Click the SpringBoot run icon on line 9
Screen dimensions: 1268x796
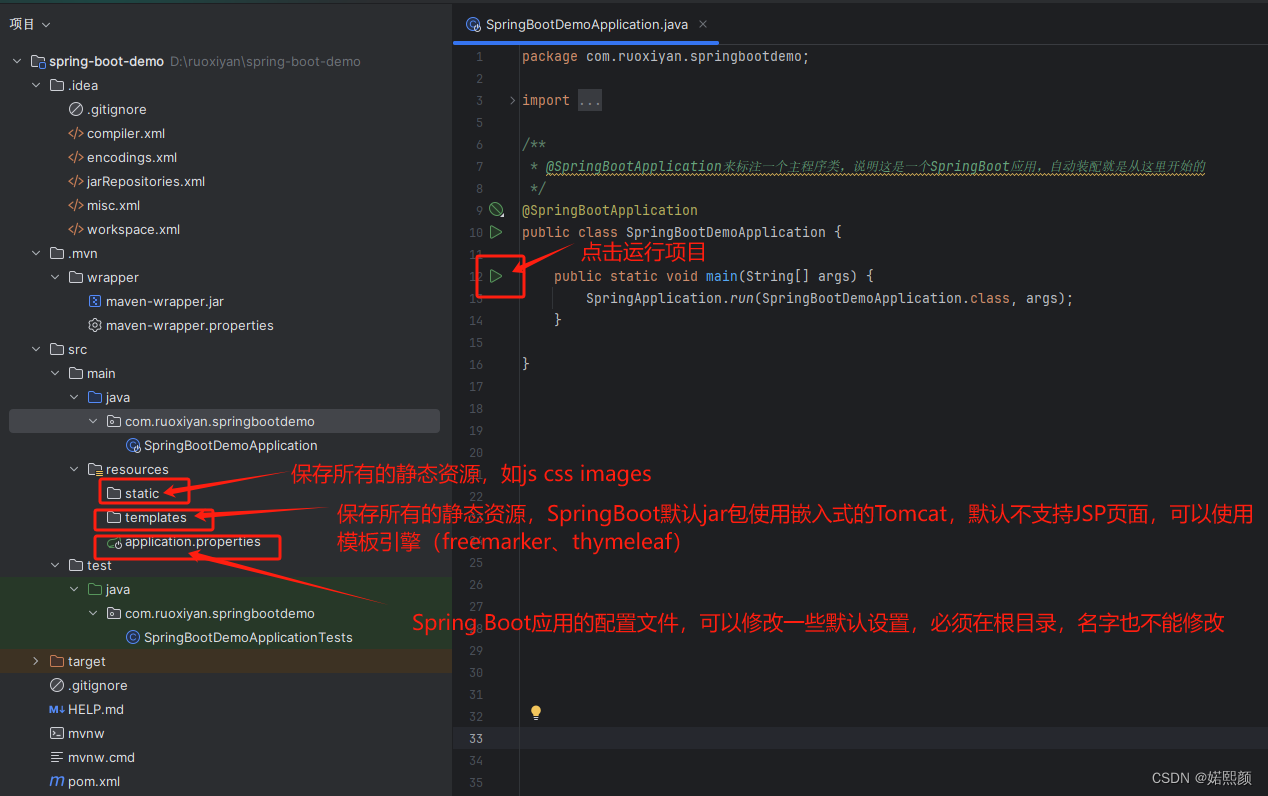coord(496,210)
